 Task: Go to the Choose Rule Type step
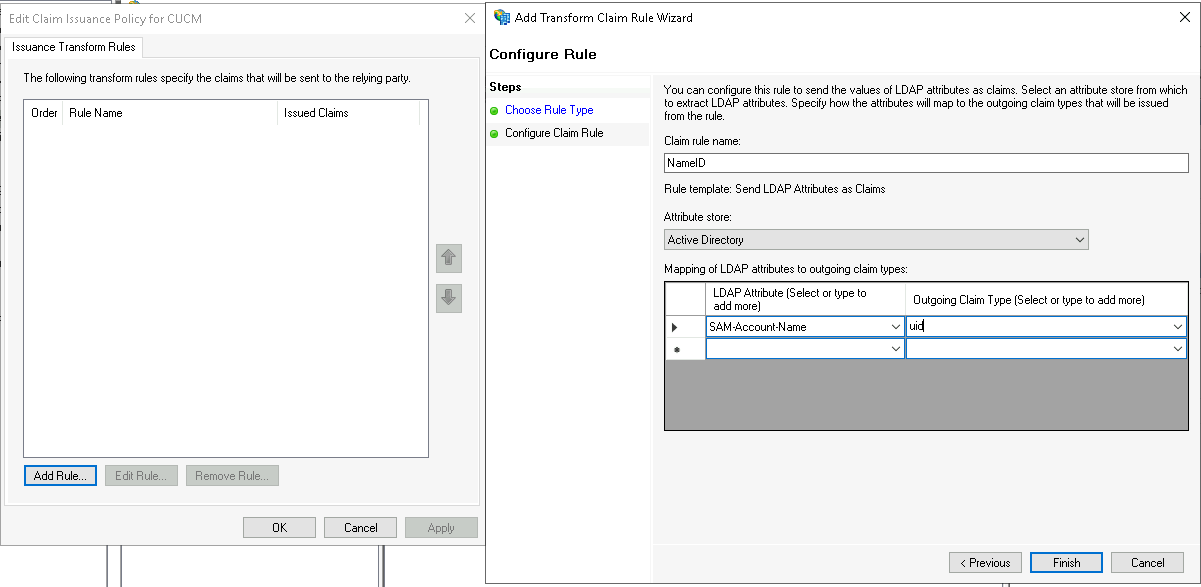pos(549,110)
